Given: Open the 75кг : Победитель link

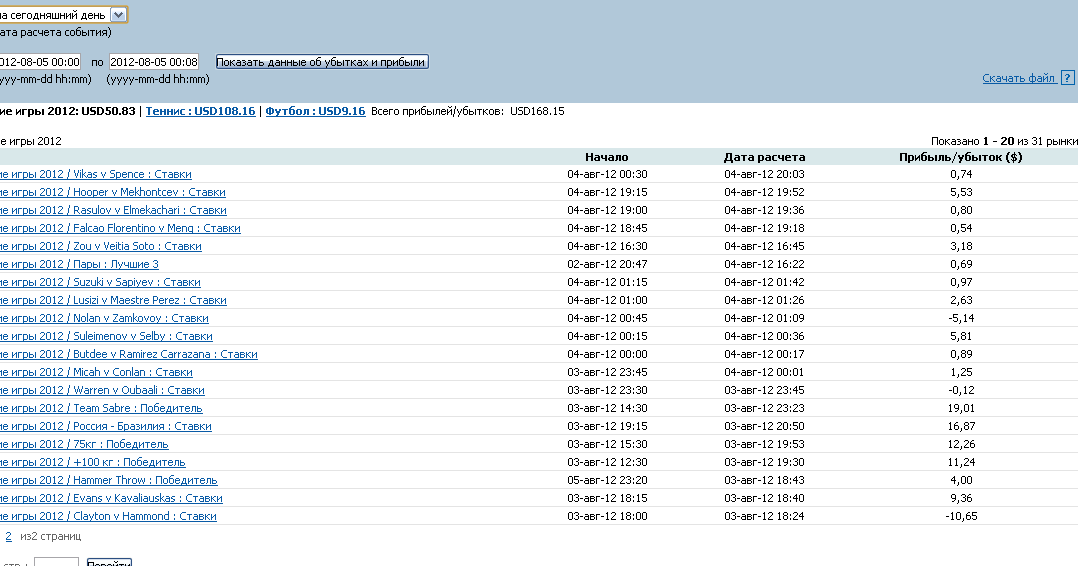Looking at the screenshot, I should tap(84, 444).
